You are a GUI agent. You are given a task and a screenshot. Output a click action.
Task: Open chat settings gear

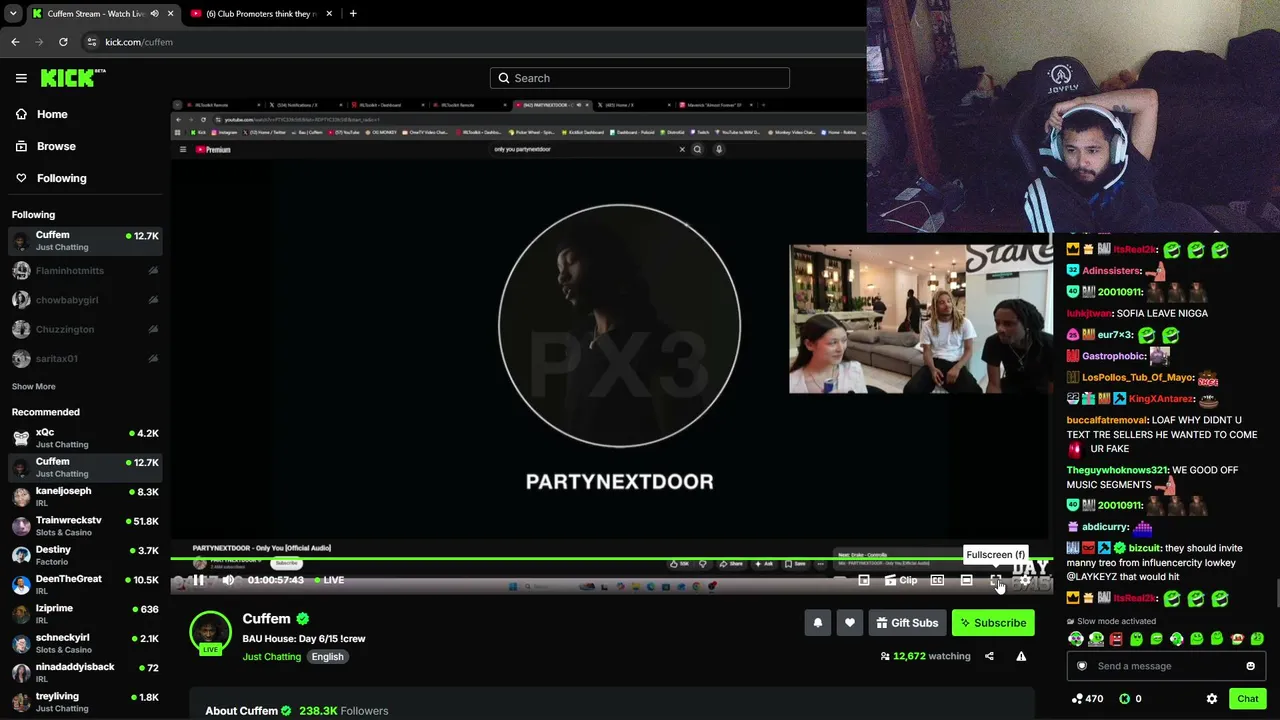click(1212, 699)
